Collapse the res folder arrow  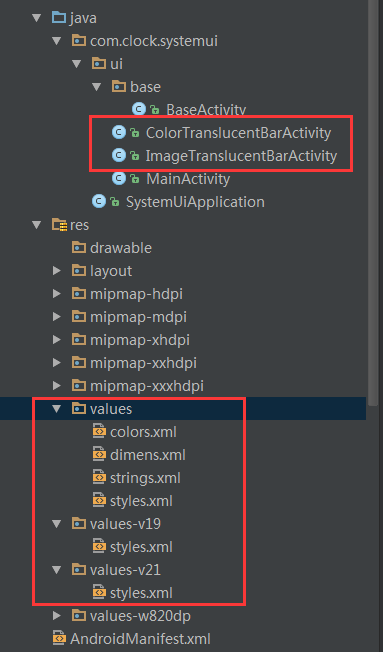click(37, 225)
